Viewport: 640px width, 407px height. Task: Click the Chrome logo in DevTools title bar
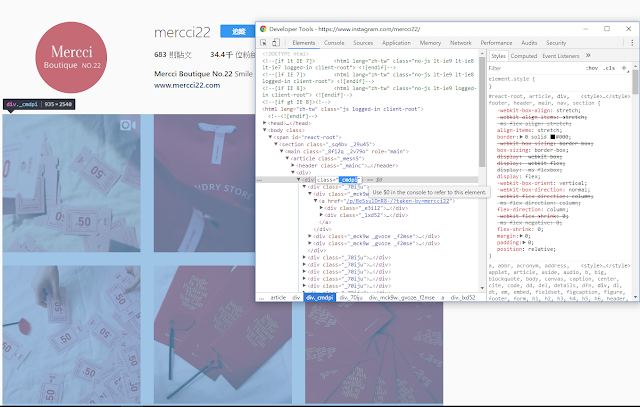tap(263, 29)
